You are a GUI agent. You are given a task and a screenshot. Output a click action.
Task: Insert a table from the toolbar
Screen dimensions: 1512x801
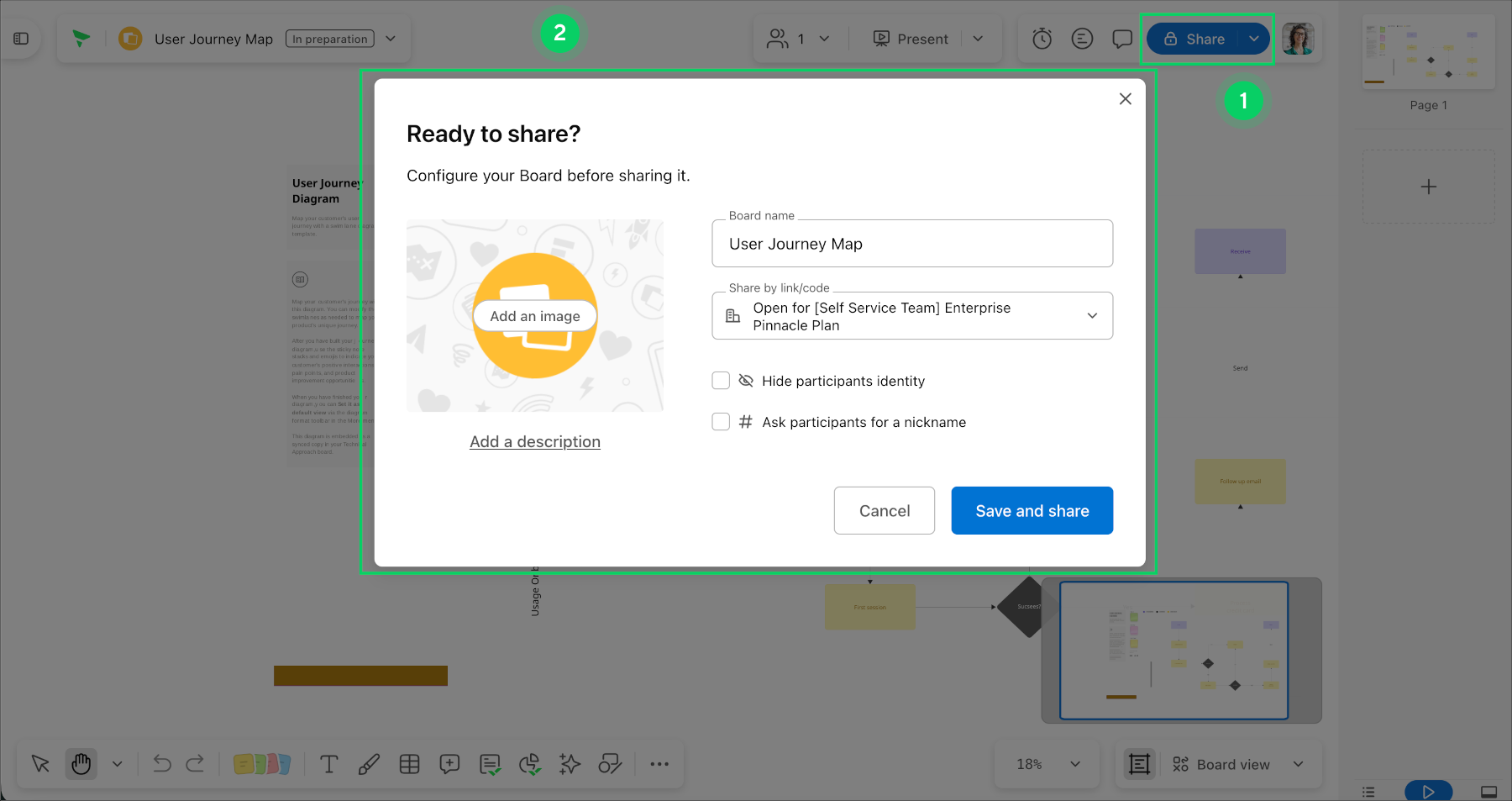(x=410, y=764)
